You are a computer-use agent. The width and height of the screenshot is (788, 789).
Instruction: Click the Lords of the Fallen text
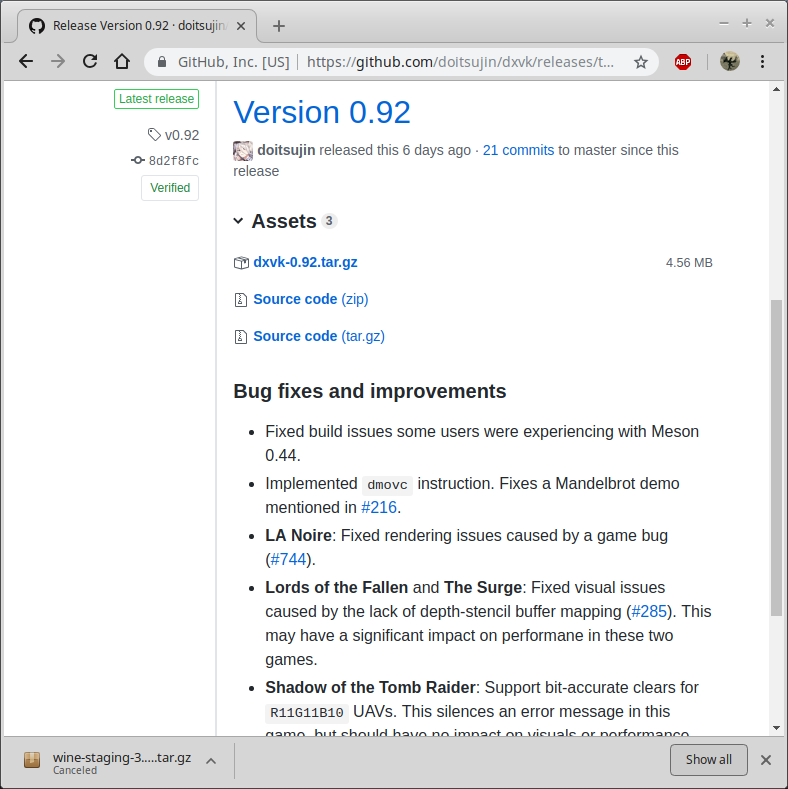click(x=337, y=587)
